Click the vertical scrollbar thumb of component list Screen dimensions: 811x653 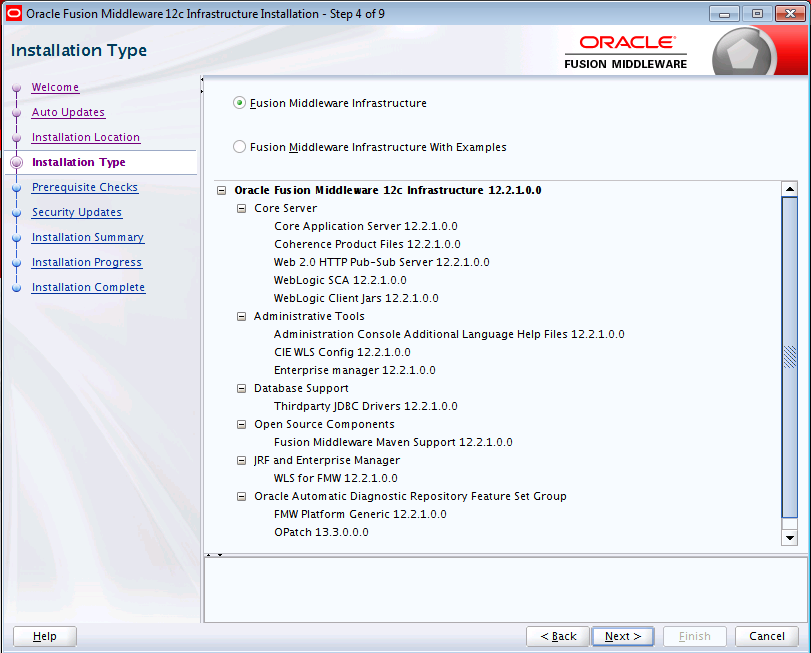789,357
